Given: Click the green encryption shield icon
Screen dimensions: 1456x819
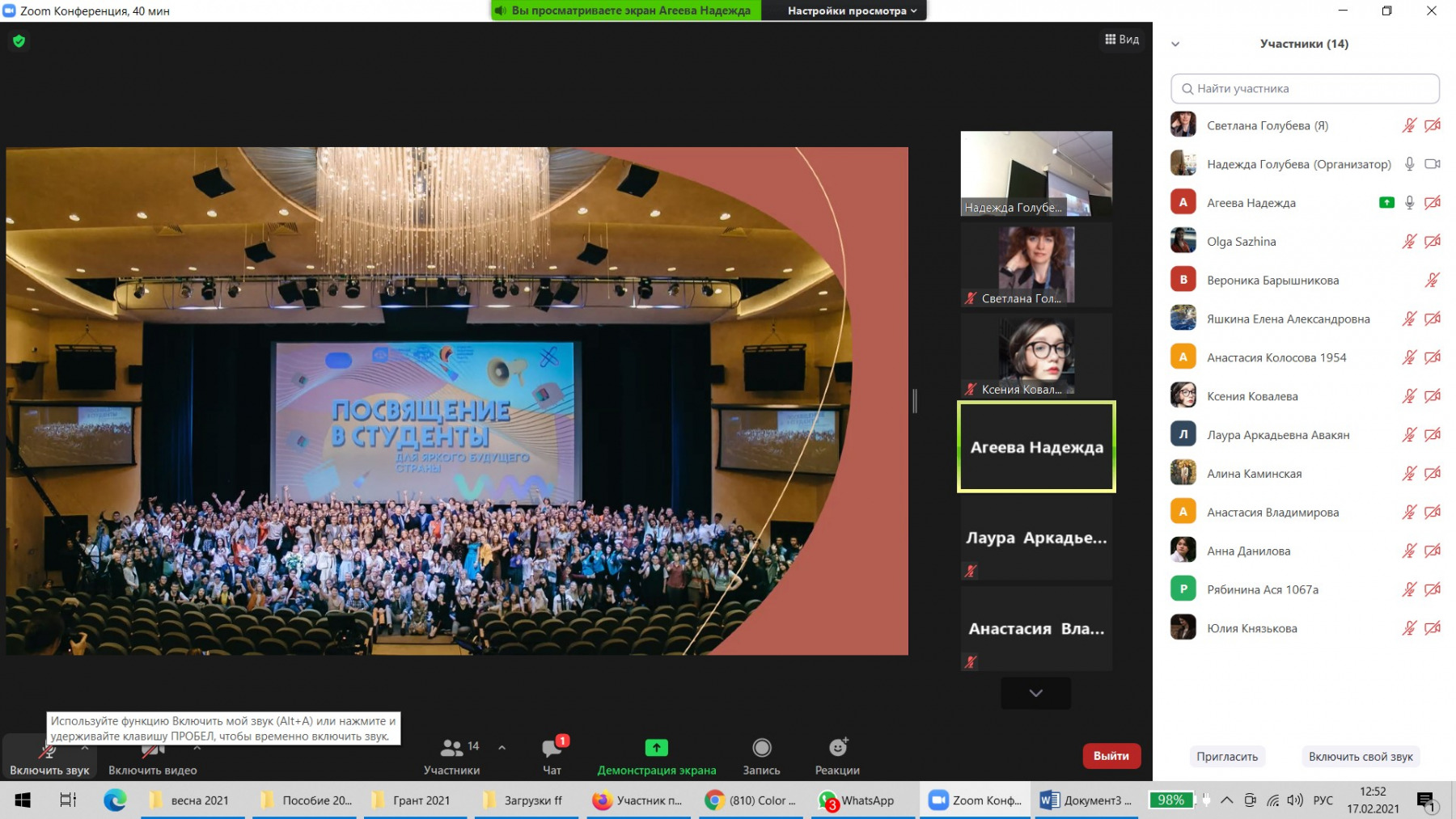Looking at the screenshot, I should click(19, 41).
